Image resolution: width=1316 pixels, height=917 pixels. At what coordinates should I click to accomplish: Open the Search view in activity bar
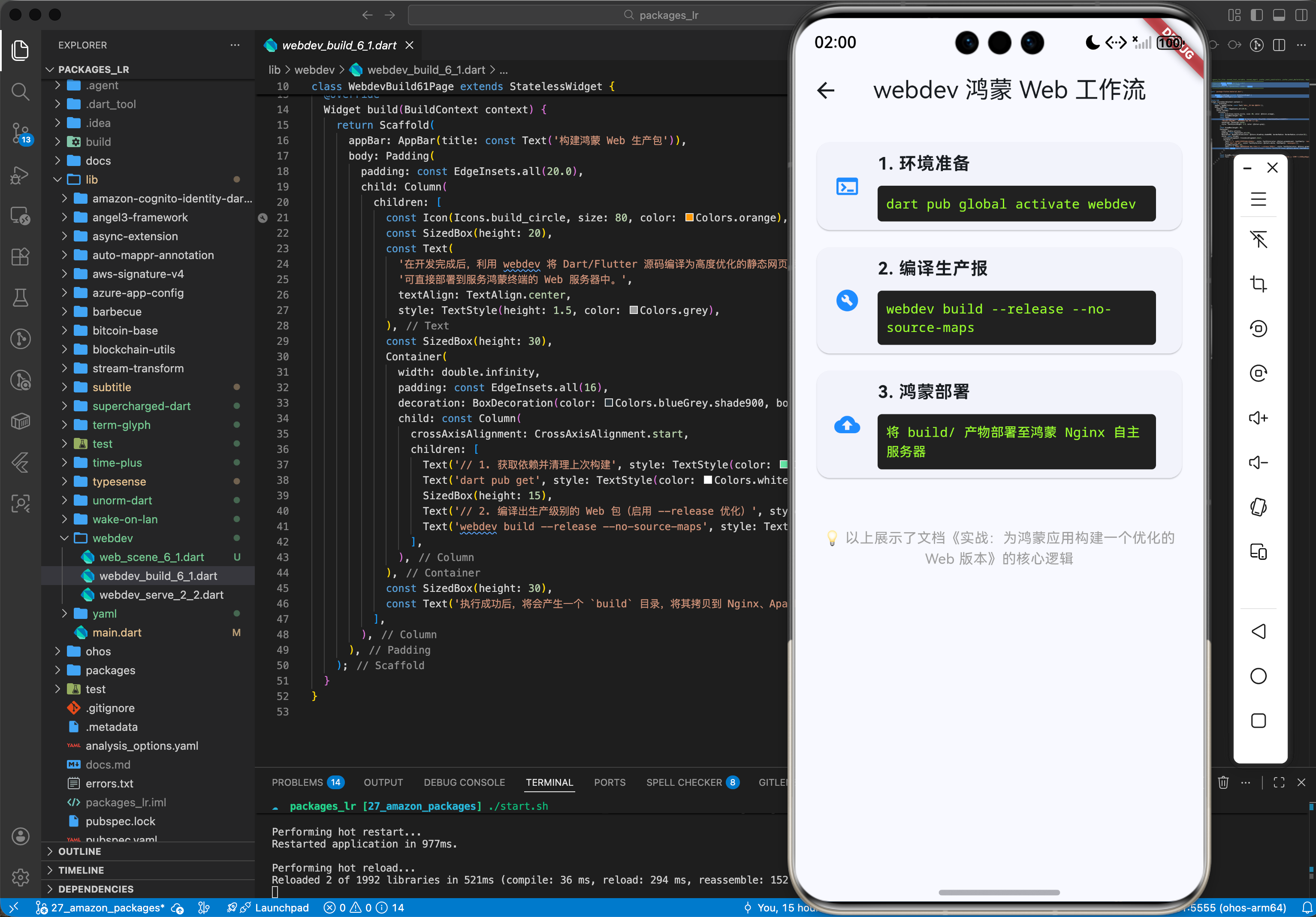(x=20, y=91)
